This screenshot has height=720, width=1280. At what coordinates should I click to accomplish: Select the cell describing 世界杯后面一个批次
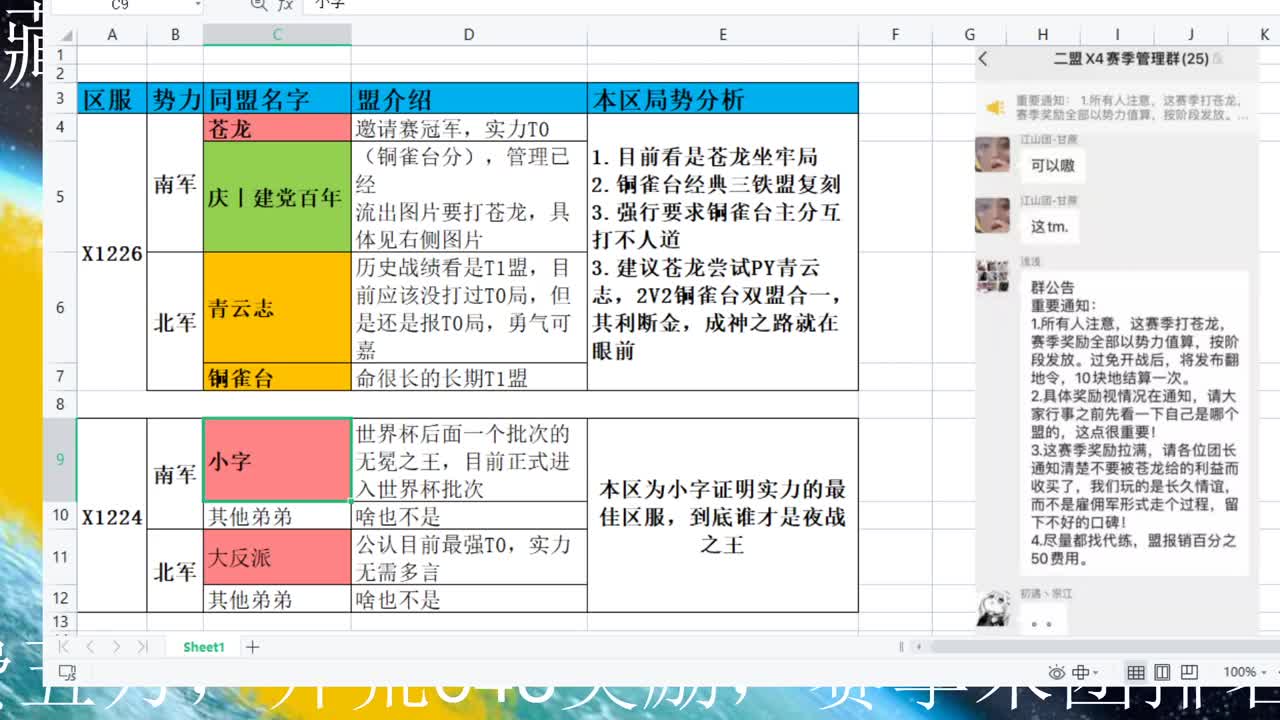pyautogui.click(x=469, y=460)
